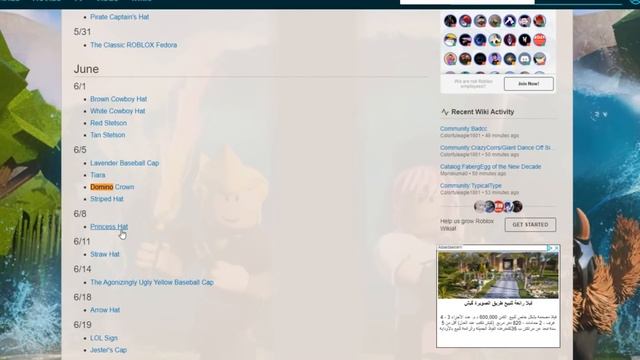This screenshot has height=360, width=640.
Task: Open the Jester's Cap link
Action: click(x=108, y=350)
